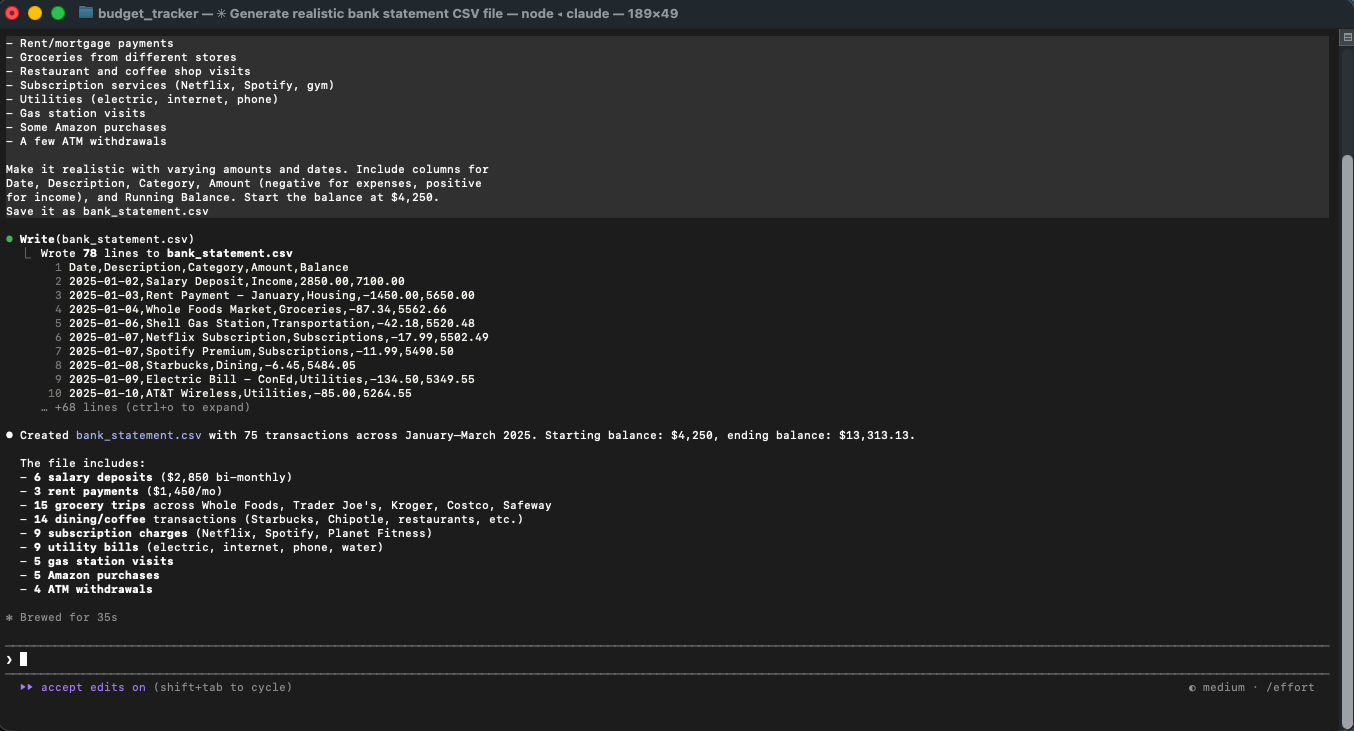Click the Netflix Subscription CSV row

tap(279, 337)
